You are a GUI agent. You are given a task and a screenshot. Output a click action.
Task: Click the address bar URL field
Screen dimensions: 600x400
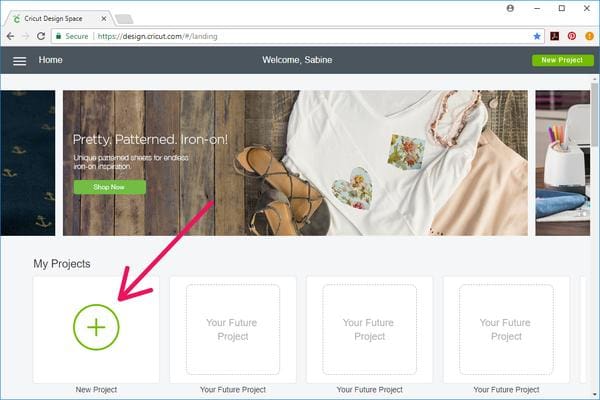click(x=298, y=36)
